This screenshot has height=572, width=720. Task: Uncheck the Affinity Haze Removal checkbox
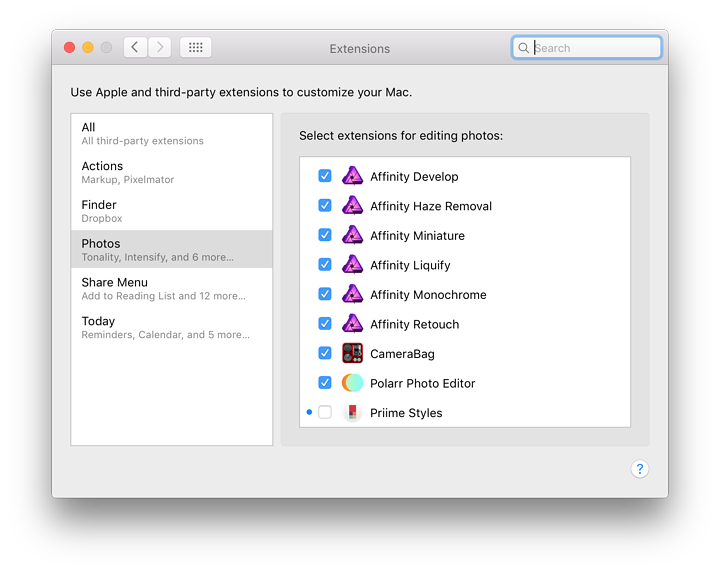(325, 205)
